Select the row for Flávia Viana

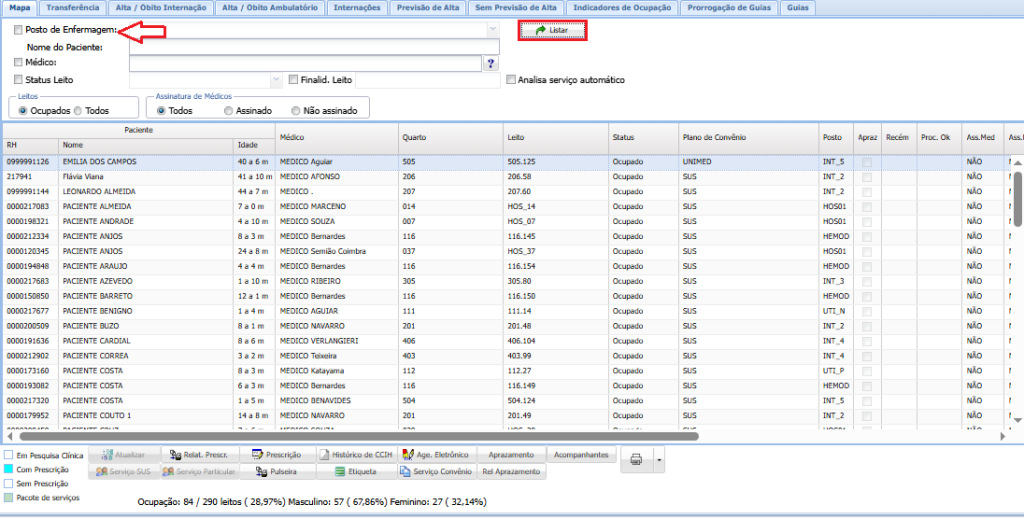tap(507, 176)
